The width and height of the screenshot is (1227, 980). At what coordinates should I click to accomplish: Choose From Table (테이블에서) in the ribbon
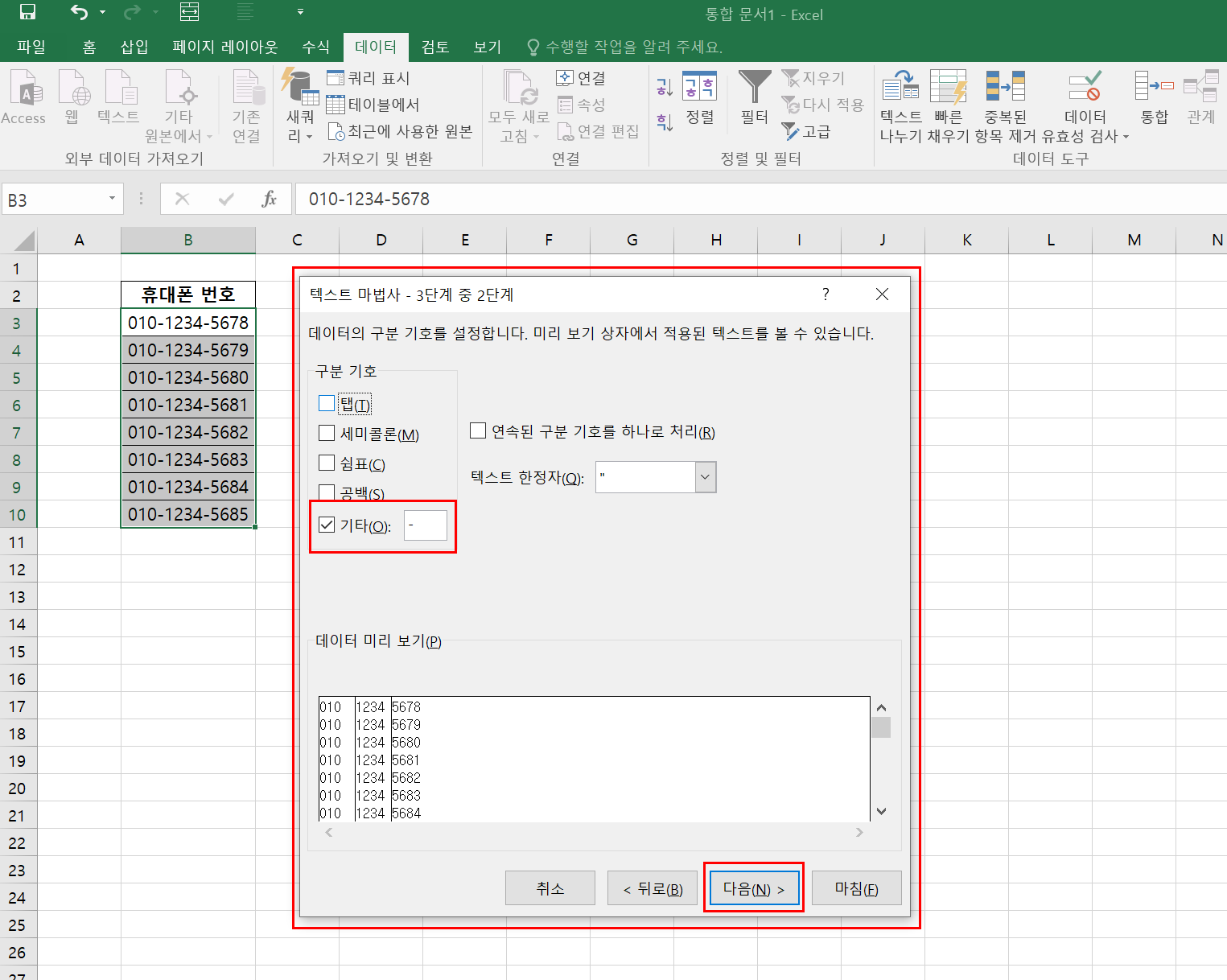tap(373, 105)
